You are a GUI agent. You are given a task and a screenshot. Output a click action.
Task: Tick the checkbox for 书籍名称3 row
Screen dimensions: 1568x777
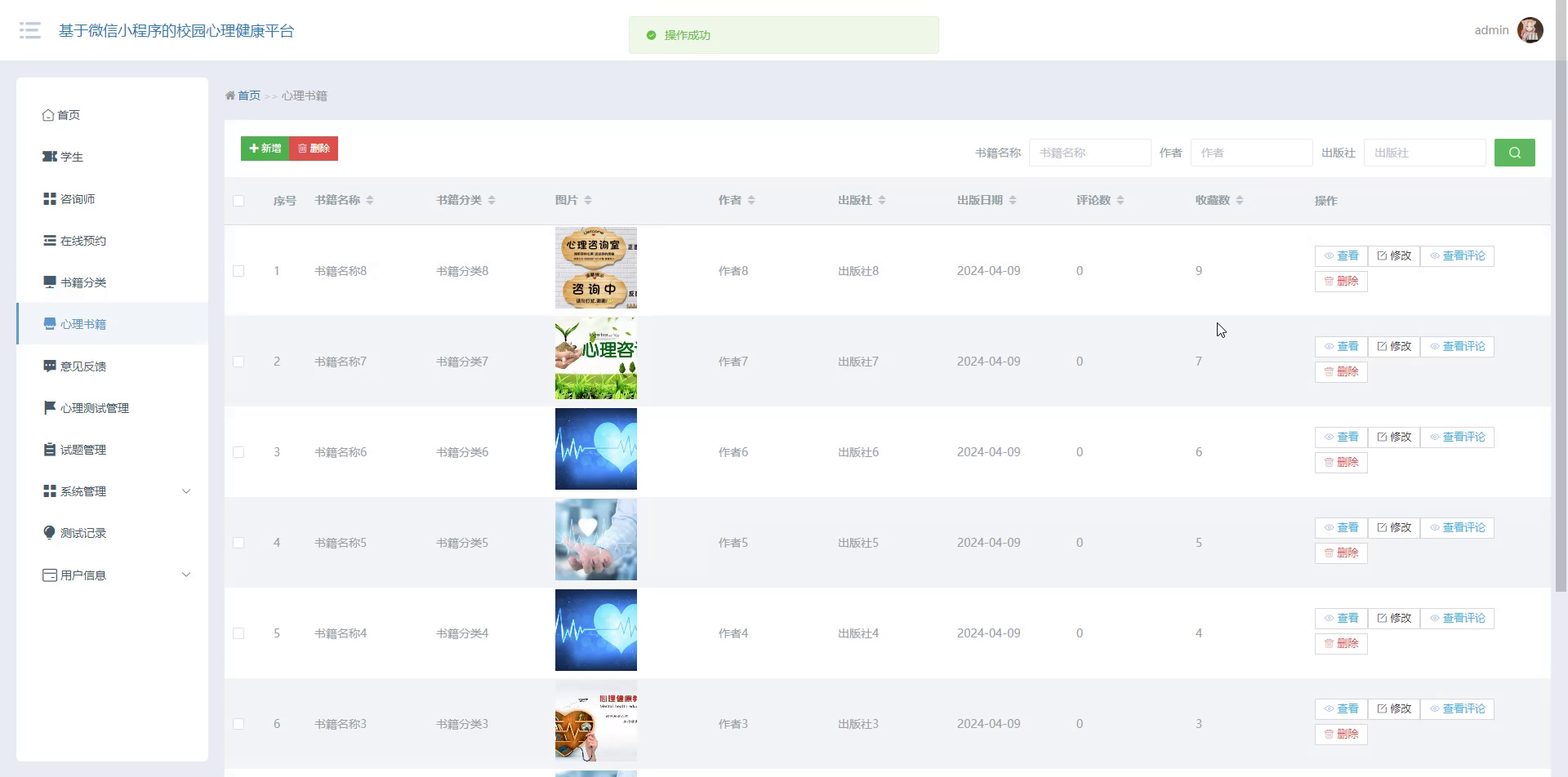pyautogui.click(x=238, y=724)
